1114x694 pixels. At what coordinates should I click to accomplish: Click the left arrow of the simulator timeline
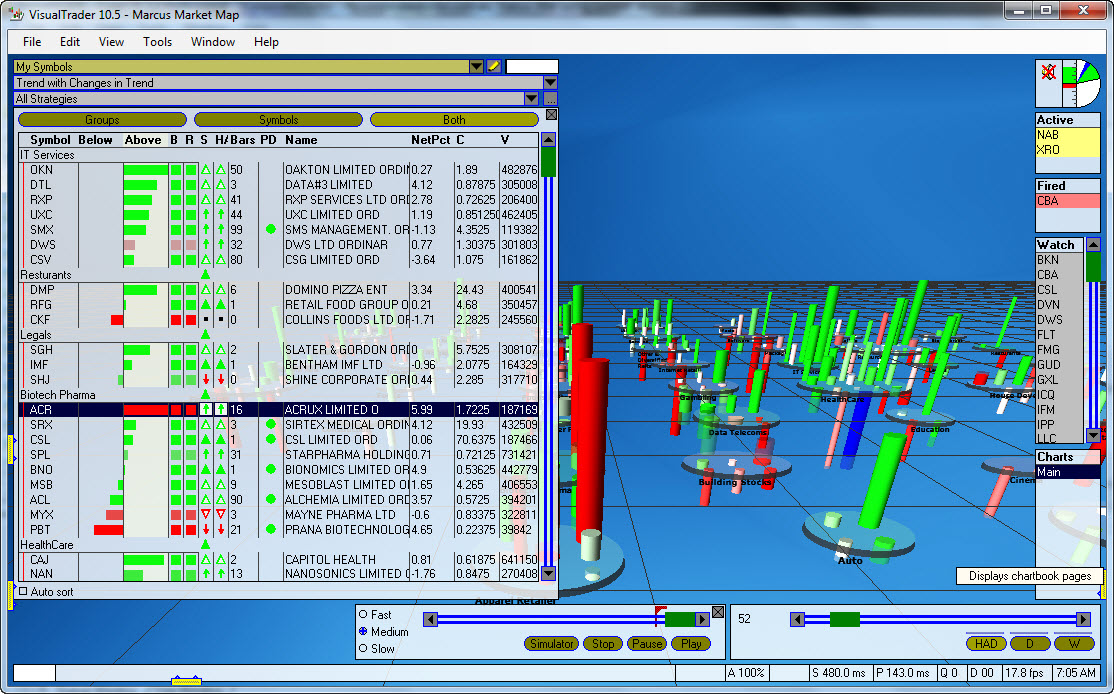(431, 619)
